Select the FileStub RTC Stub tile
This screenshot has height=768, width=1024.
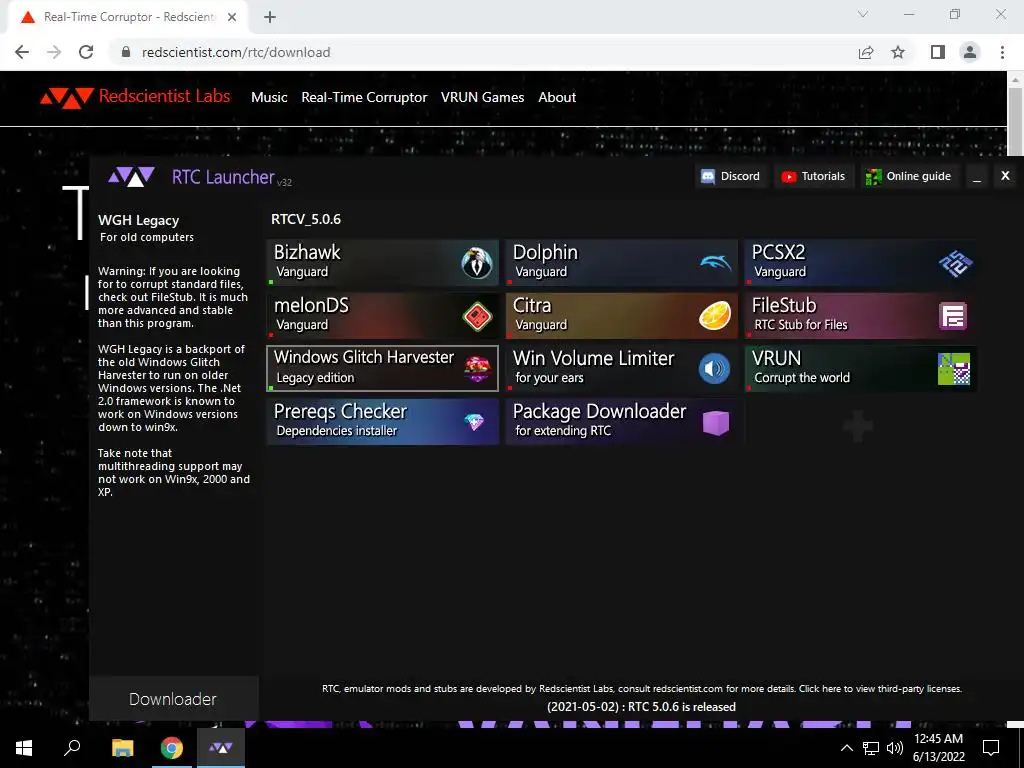(x=861, y=316)
